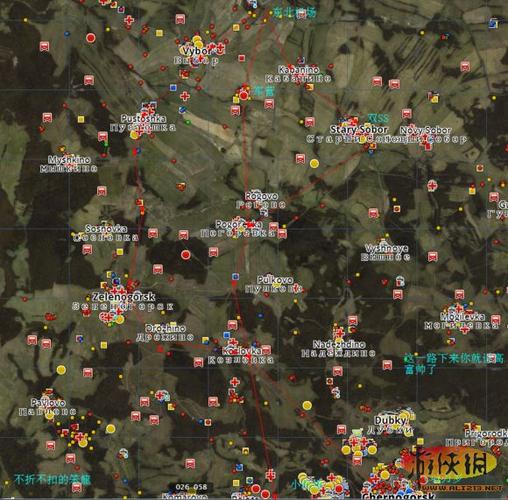Click the Zelenogorsk town label
This screenshot has height=500, width=508.
123,297
